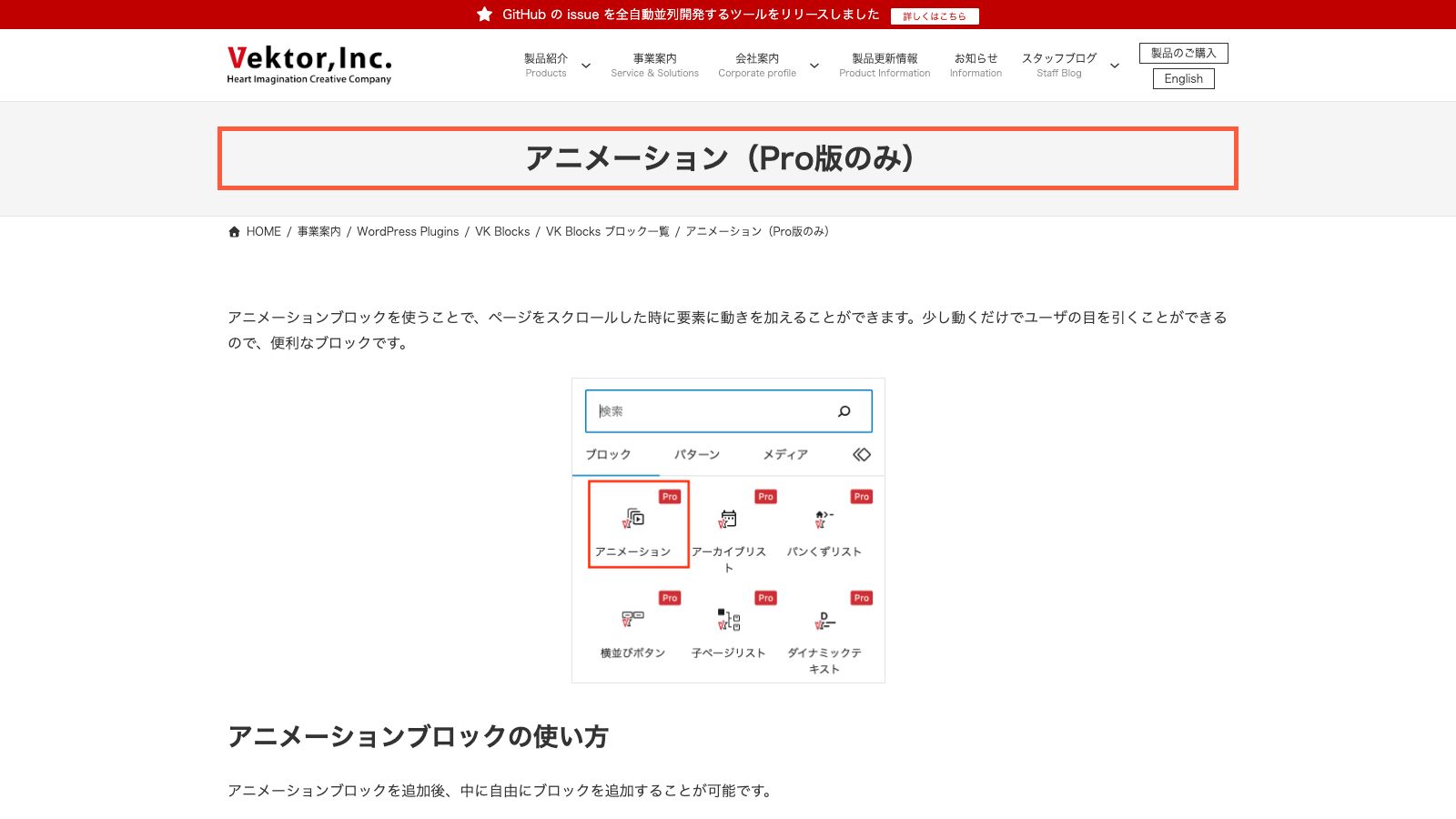The image size is (1456, 819).
Task: Click the Pro badge on アーカイブリスト block
Action: 766,497
